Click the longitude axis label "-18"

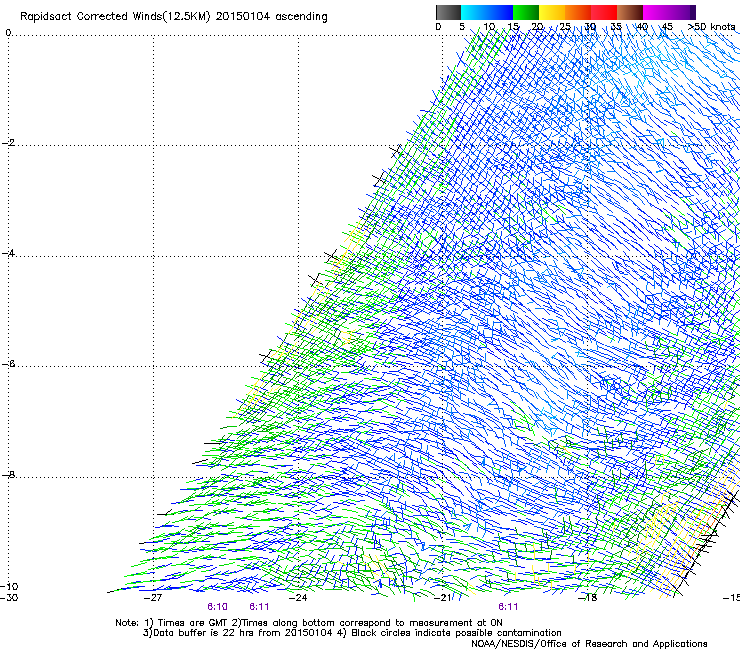click(x=588, y=598)
